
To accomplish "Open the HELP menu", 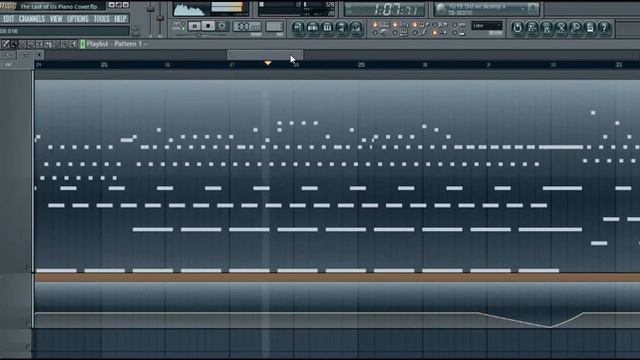I will point(120,19).
